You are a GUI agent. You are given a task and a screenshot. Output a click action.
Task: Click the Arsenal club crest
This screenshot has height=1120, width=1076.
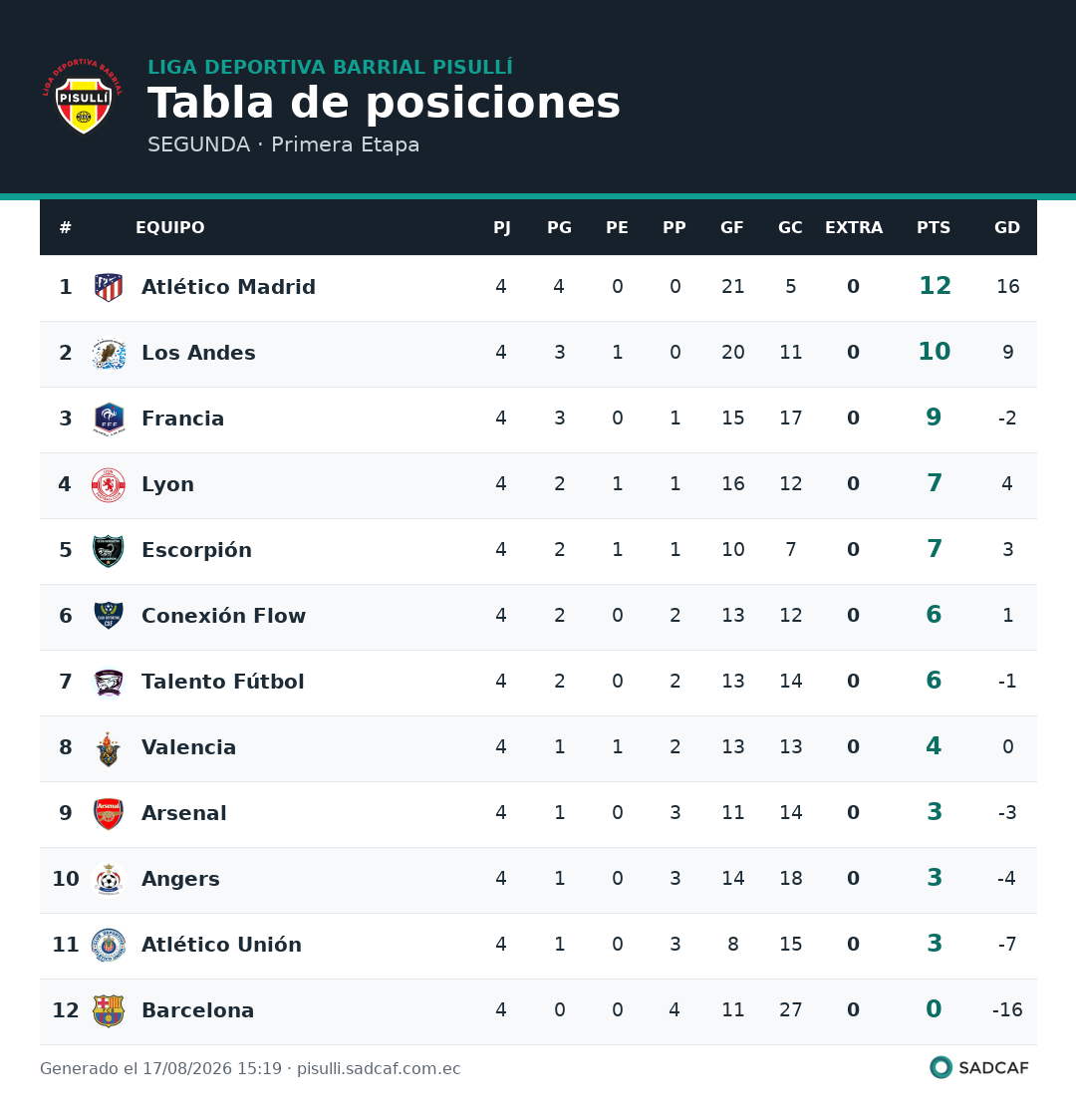[109, 813]
